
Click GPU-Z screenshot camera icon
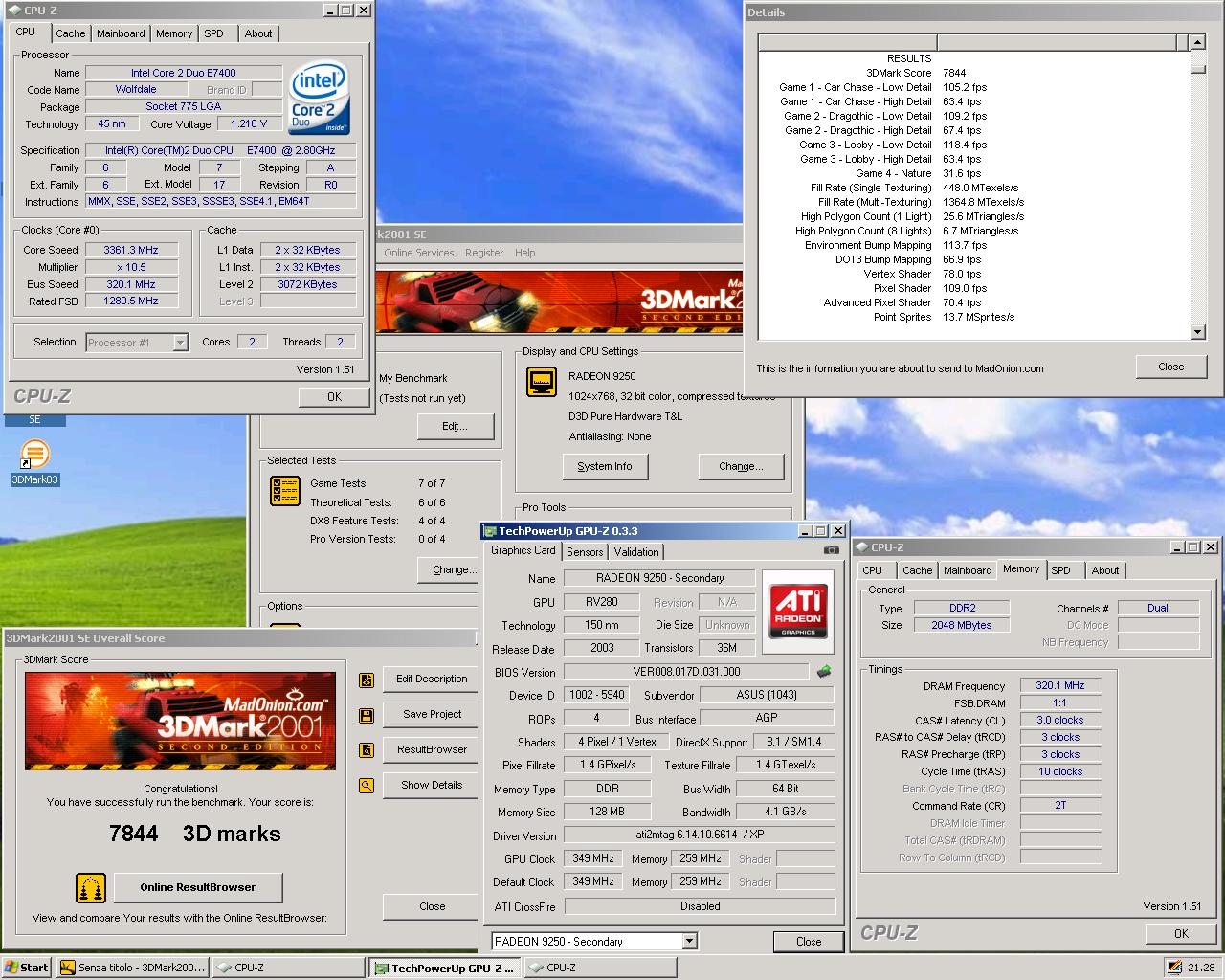(x=831, y=550)
